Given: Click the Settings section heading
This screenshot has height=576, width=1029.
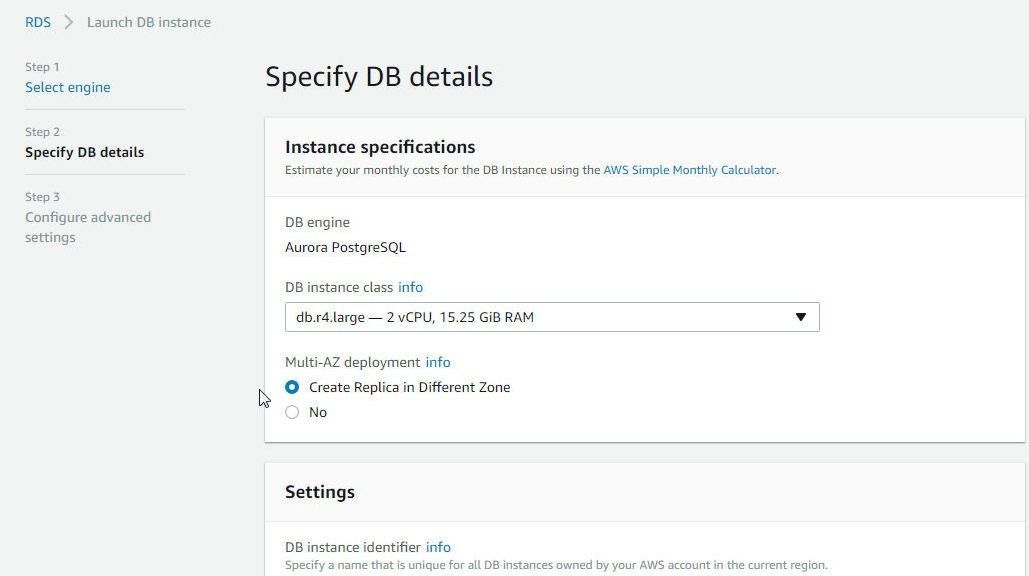Looking at the screenshot, I should click(320, 492).
